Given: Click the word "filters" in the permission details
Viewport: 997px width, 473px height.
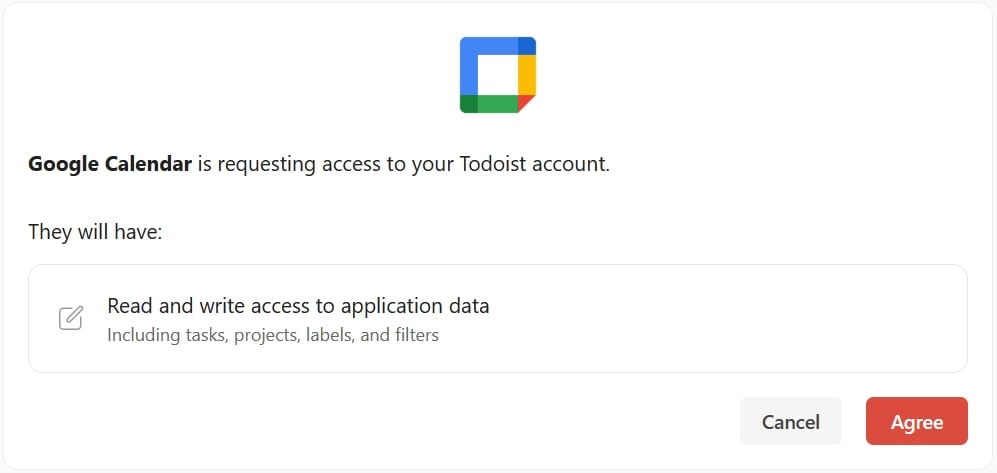Looking at the screenshot, I should point(415,335).
